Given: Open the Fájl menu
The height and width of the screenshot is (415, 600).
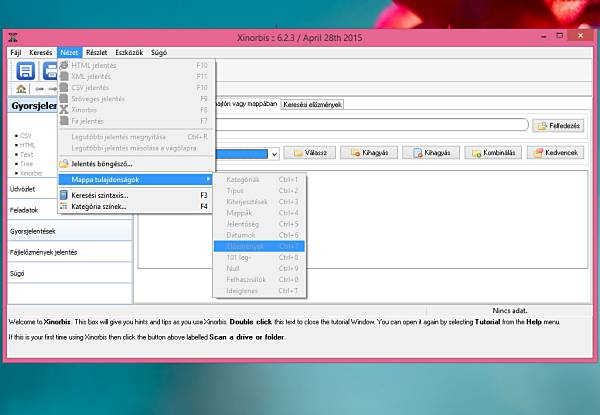Looking at the screenshot, I should (x=16, y=52).
